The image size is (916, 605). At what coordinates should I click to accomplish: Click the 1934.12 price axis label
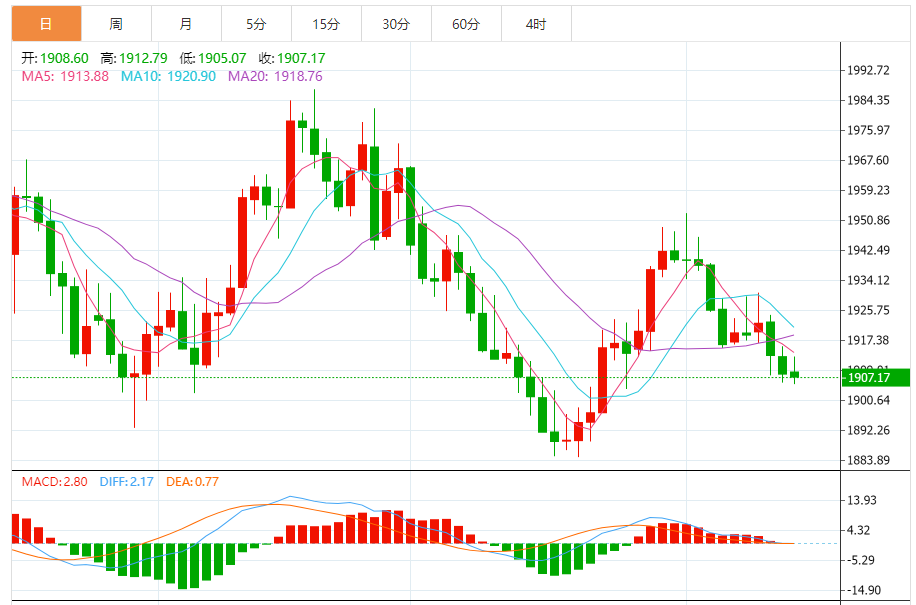868,280
